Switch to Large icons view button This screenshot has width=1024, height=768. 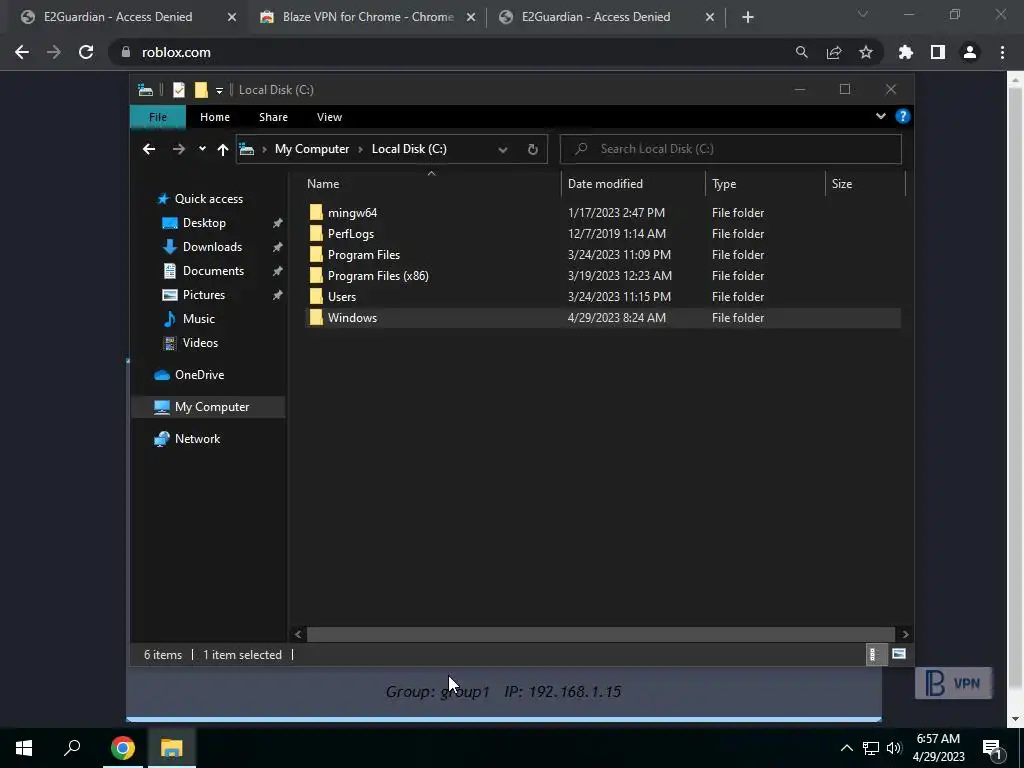tap(899, 654)
